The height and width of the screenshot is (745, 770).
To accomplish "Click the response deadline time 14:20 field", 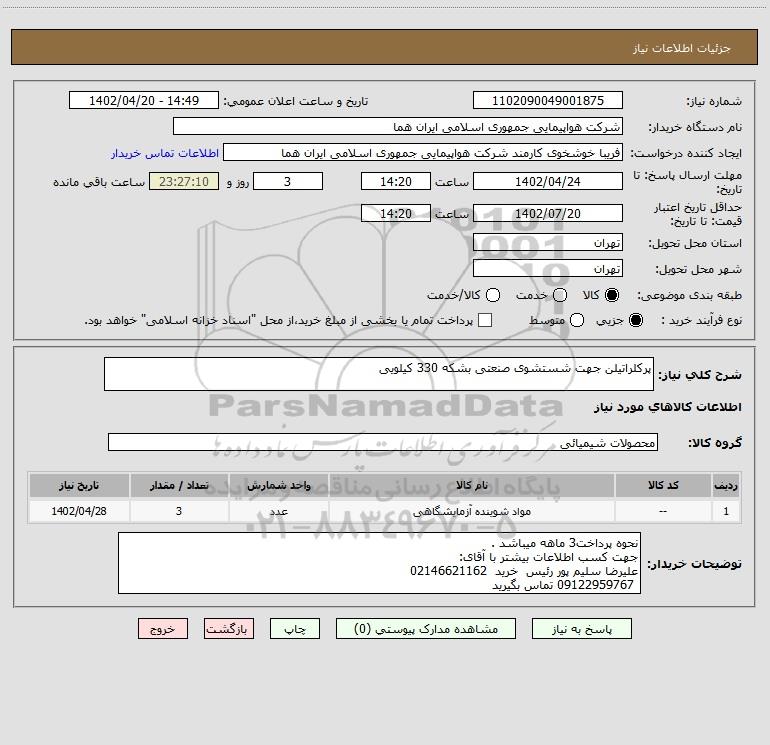I will pos(396,181).
